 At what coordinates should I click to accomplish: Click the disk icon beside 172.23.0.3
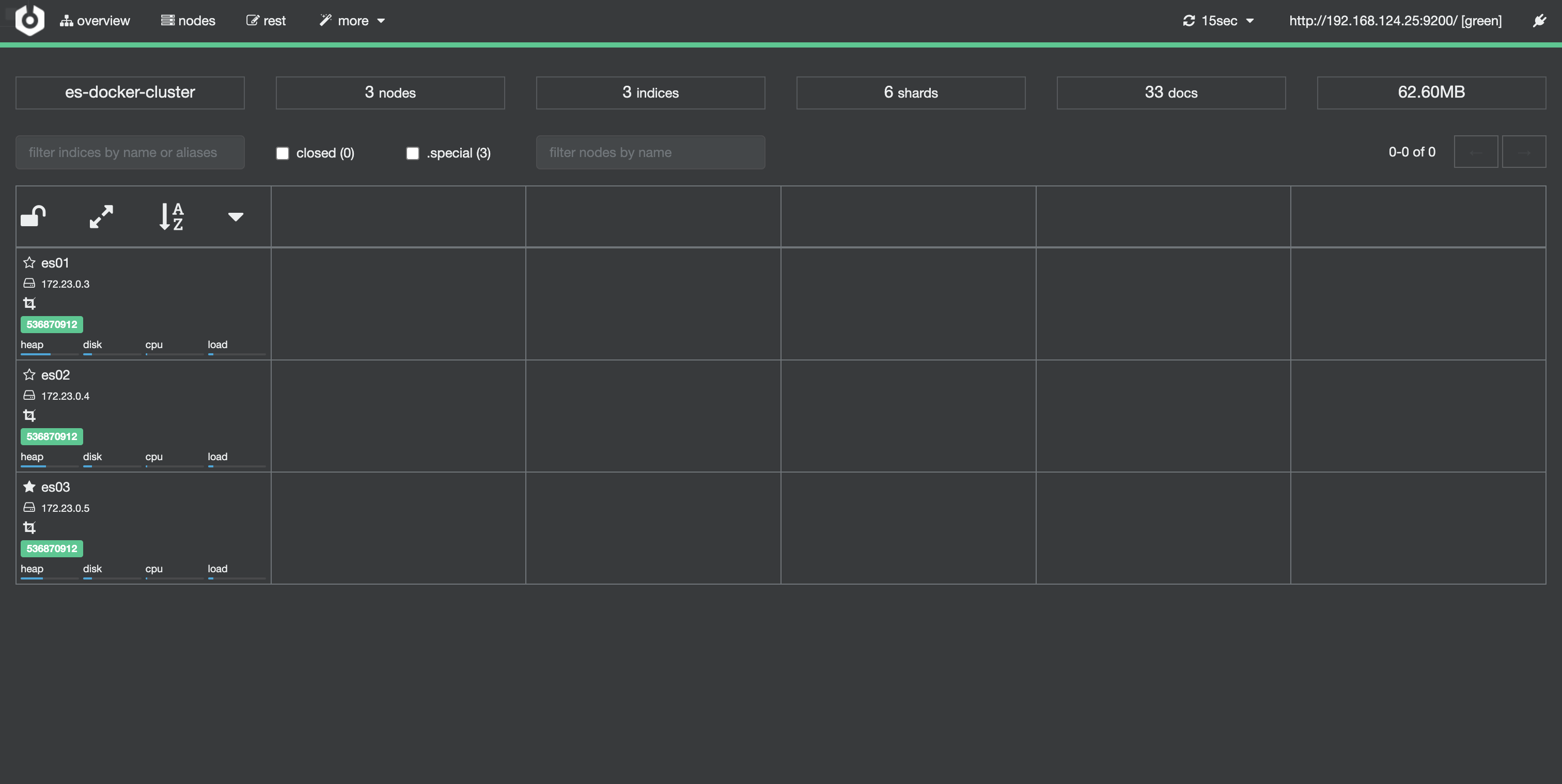coord(29,283)
